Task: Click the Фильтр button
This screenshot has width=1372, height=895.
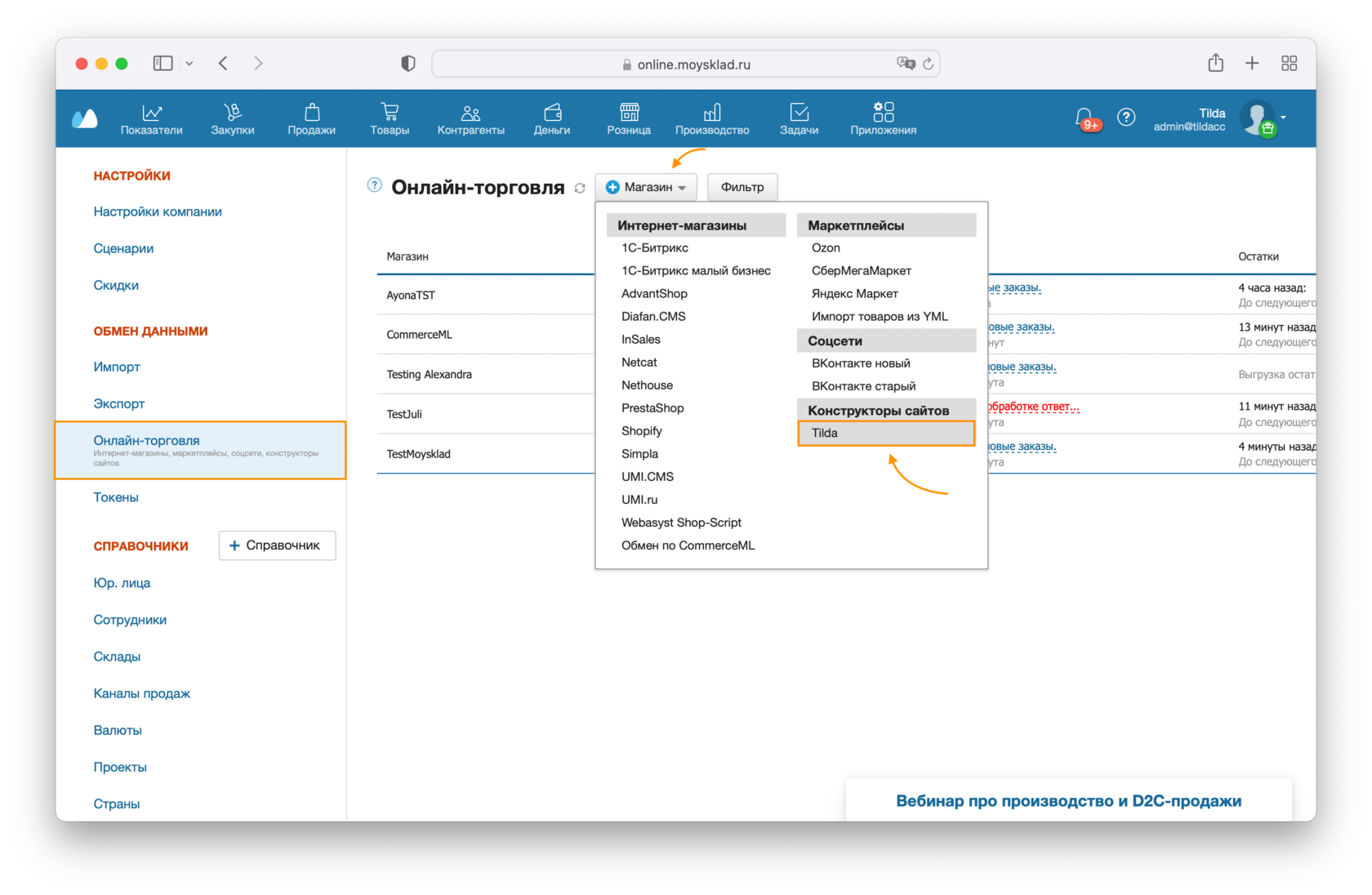Action: (x=742, y=187)
